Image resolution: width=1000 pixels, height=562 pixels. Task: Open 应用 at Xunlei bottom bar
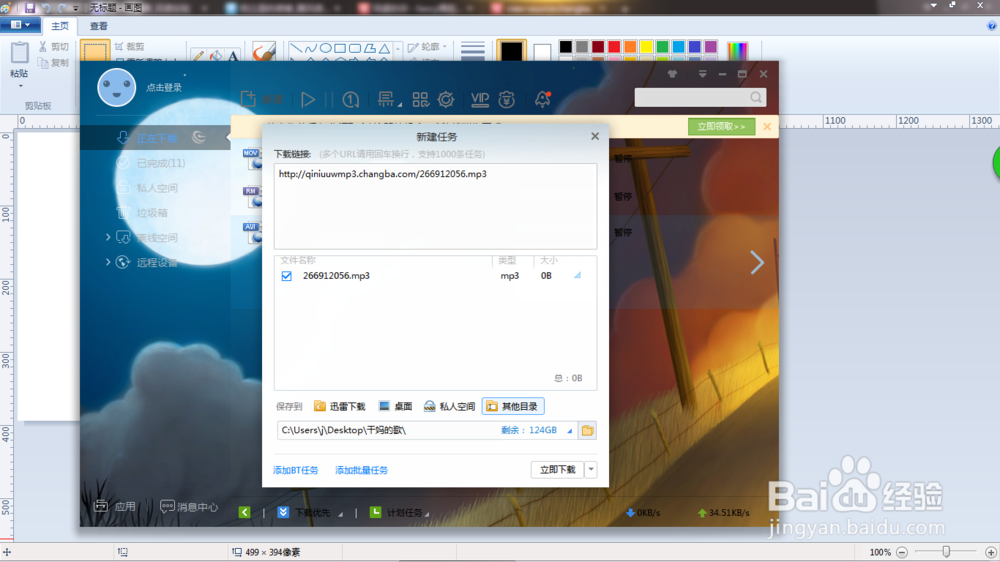[x=115, y=507]
